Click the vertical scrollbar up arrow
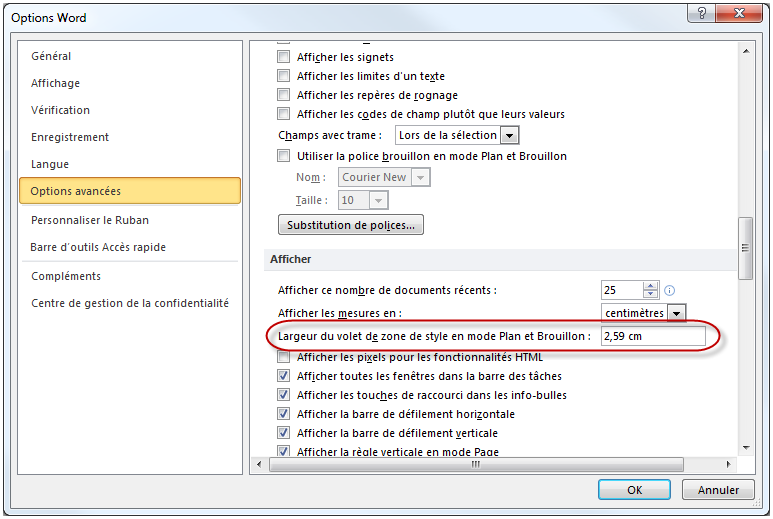The height and width of the screenshot is (519, 773). pyautogui.click(x=746, y=51)
